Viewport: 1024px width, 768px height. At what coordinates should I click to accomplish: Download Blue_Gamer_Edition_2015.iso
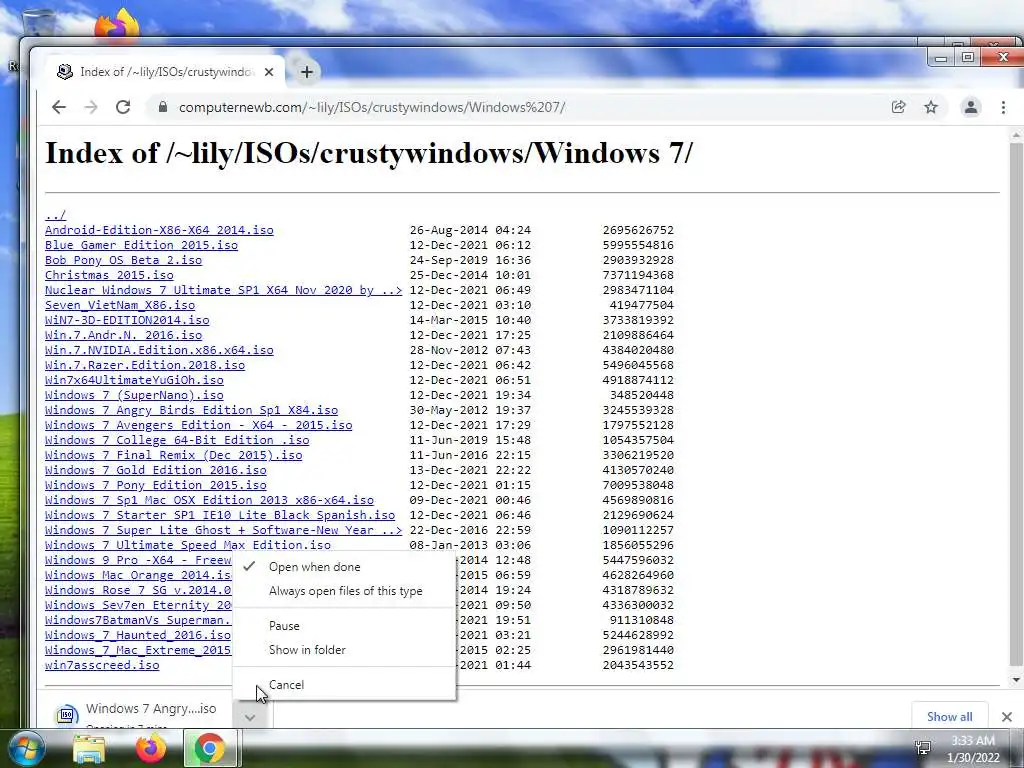tap(142, 245)
